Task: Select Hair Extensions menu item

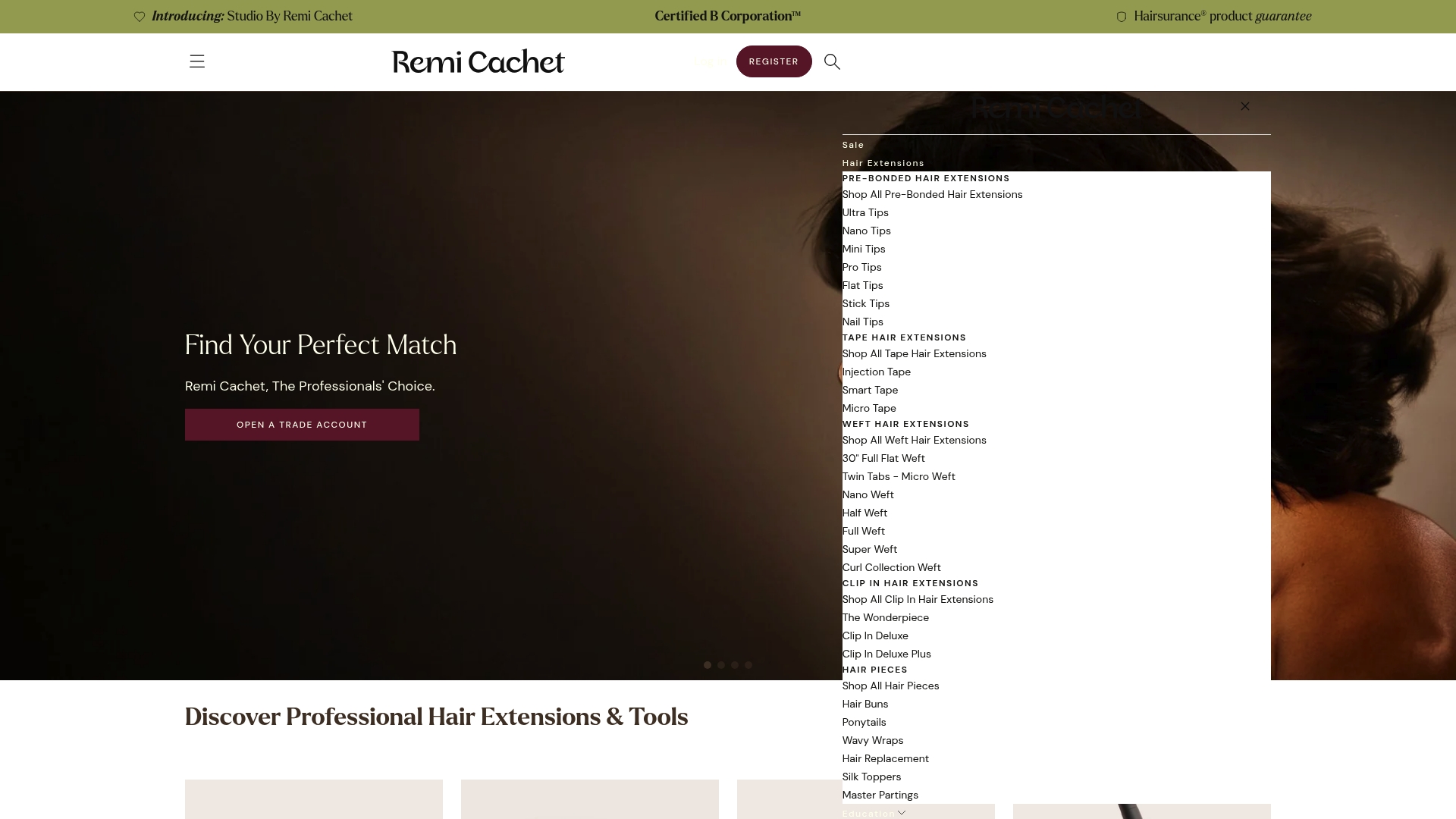Action: (x=883, y=163)
